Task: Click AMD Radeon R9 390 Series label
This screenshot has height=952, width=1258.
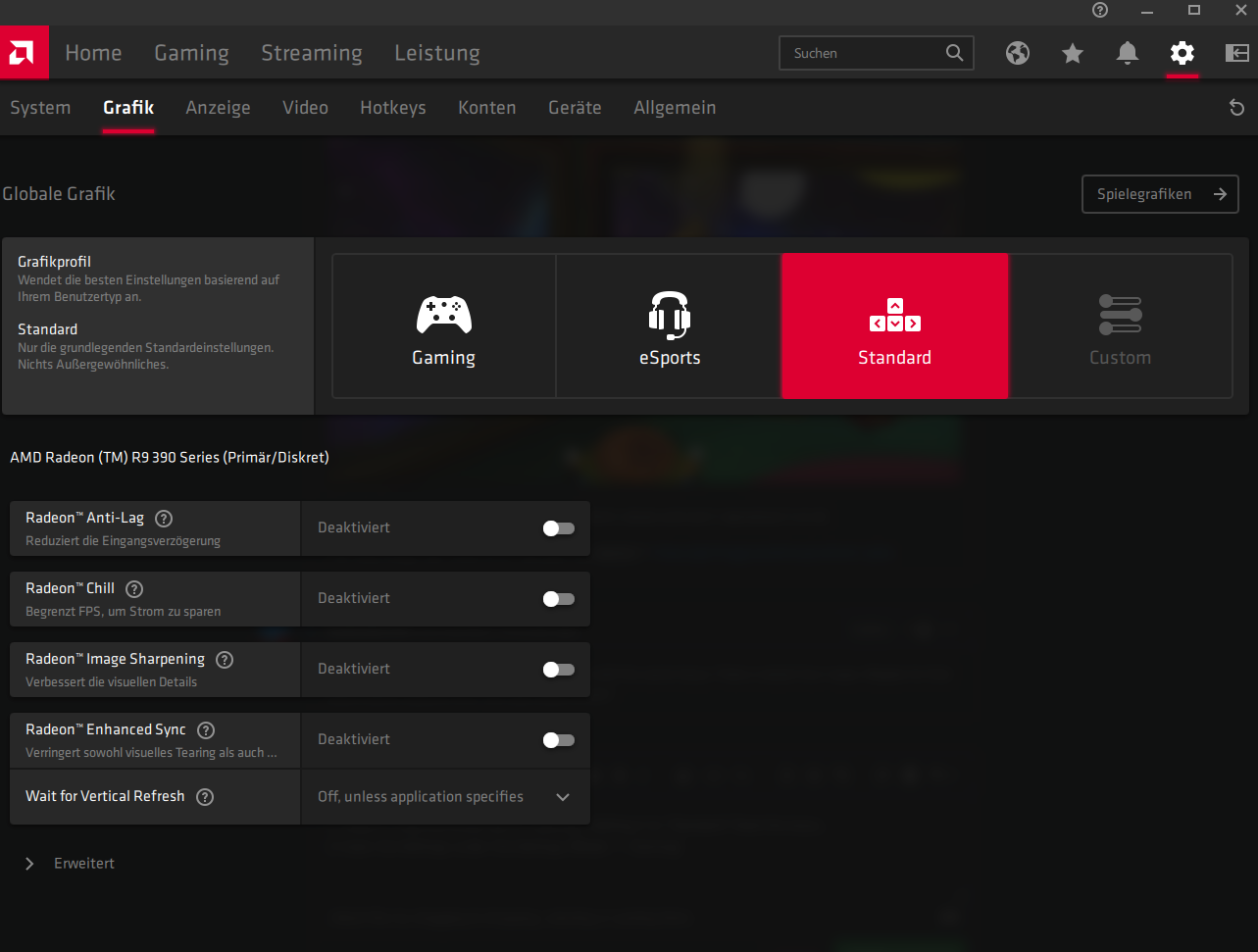Action: 170,458
